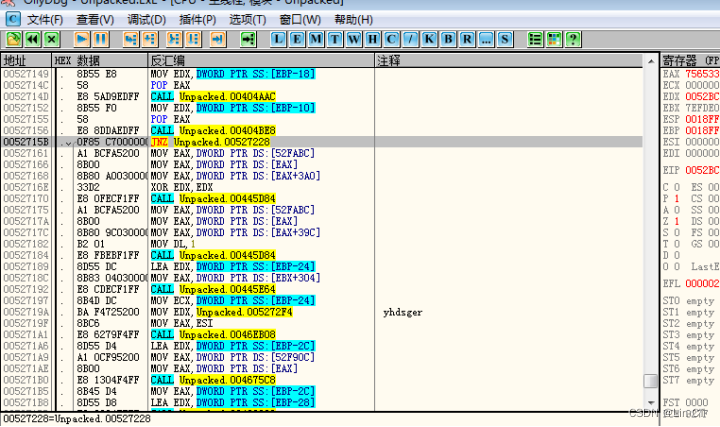
Task: Select CALL Unpacked.00404BE8 instruction
Action: coord(213,130)
